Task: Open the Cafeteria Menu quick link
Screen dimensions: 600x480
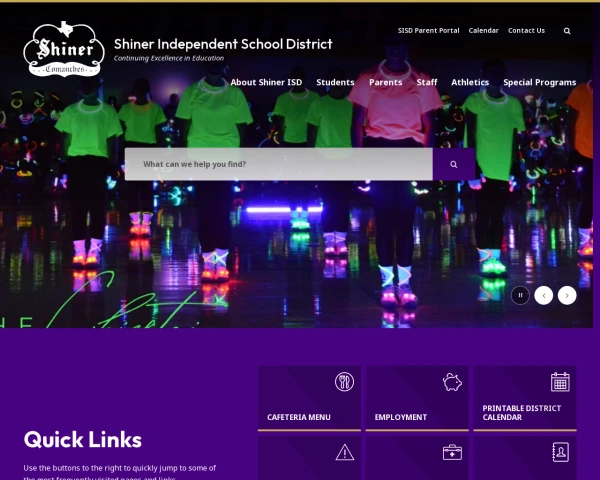Action: [x=309, y=398]
